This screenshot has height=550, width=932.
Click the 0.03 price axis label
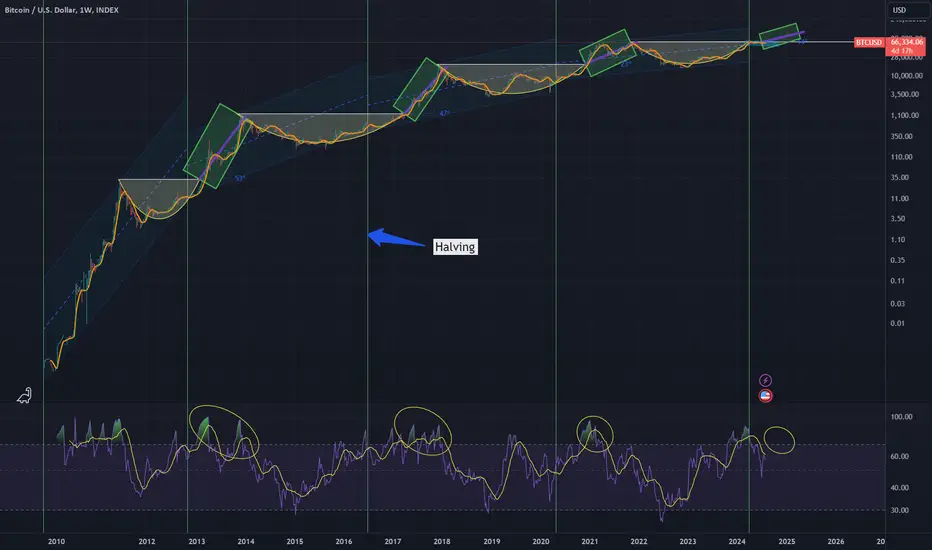(898, 304)
